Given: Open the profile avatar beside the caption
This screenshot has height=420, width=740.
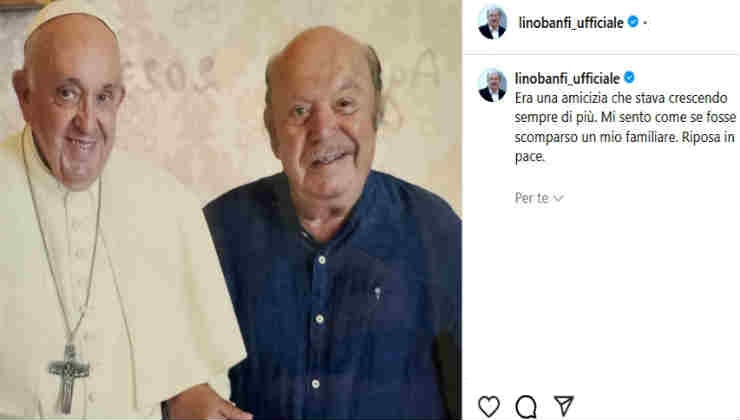Looking at the screenshot, I should (492, 85).
